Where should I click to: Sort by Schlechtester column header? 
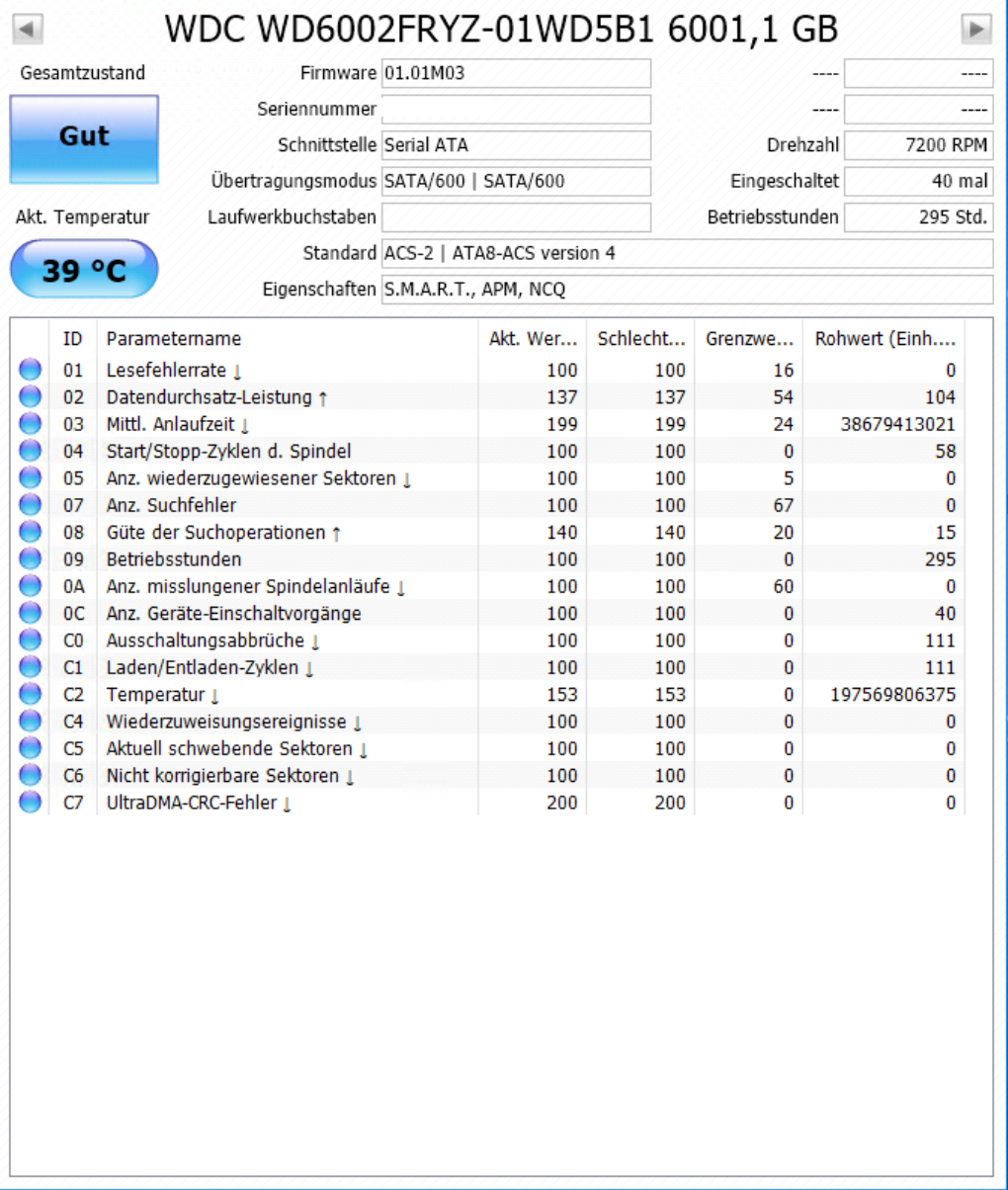tap(641, 339)
